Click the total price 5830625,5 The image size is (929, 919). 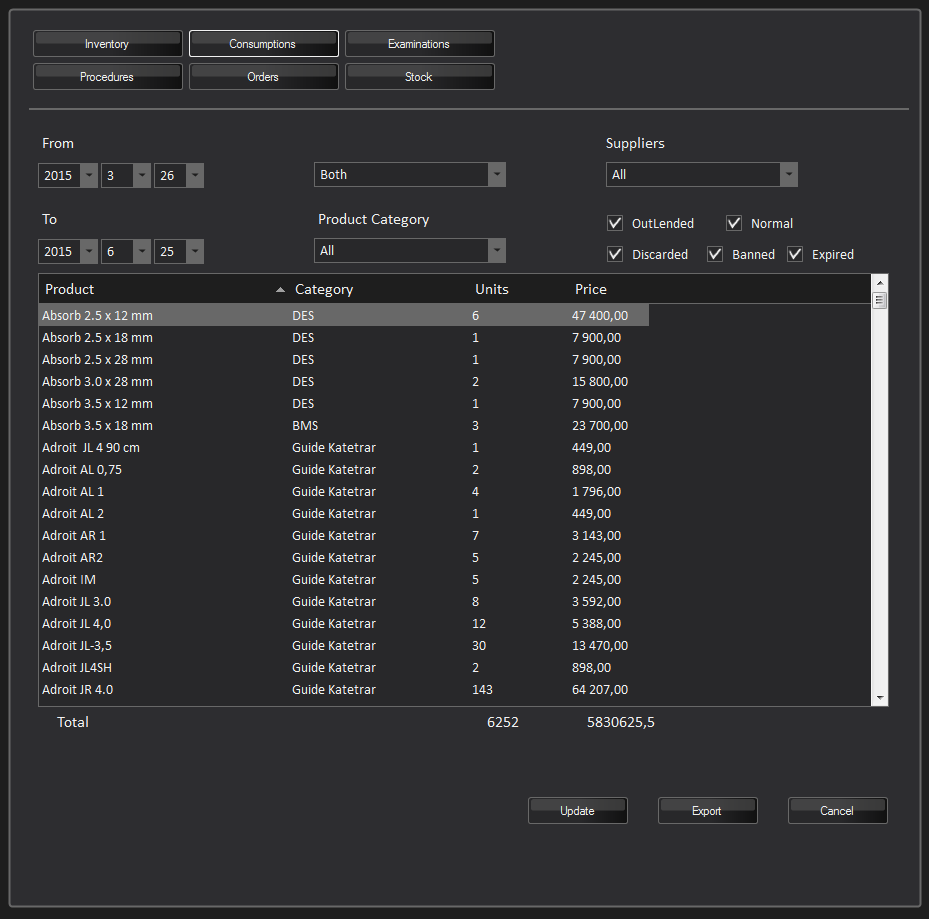click(x=620, y=722)
